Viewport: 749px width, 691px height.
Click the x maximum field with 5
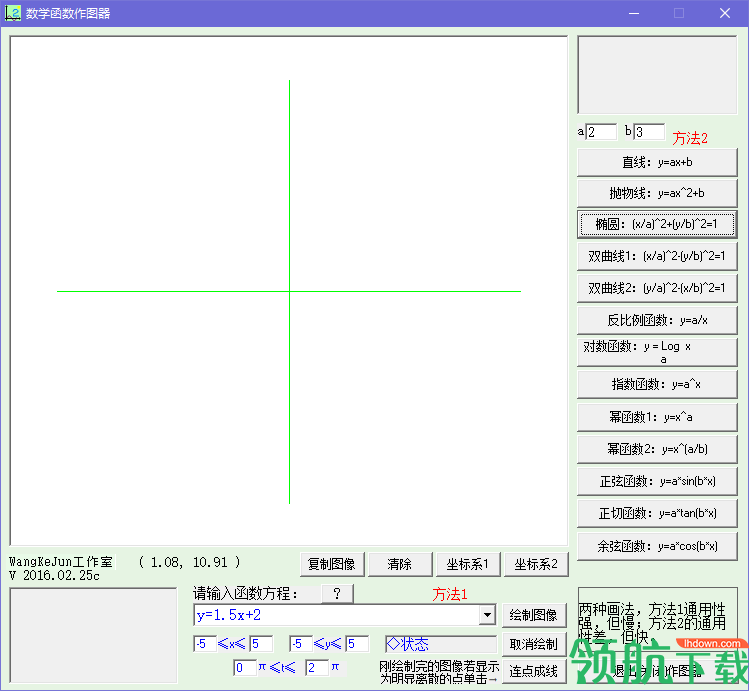tap(261, 644)
